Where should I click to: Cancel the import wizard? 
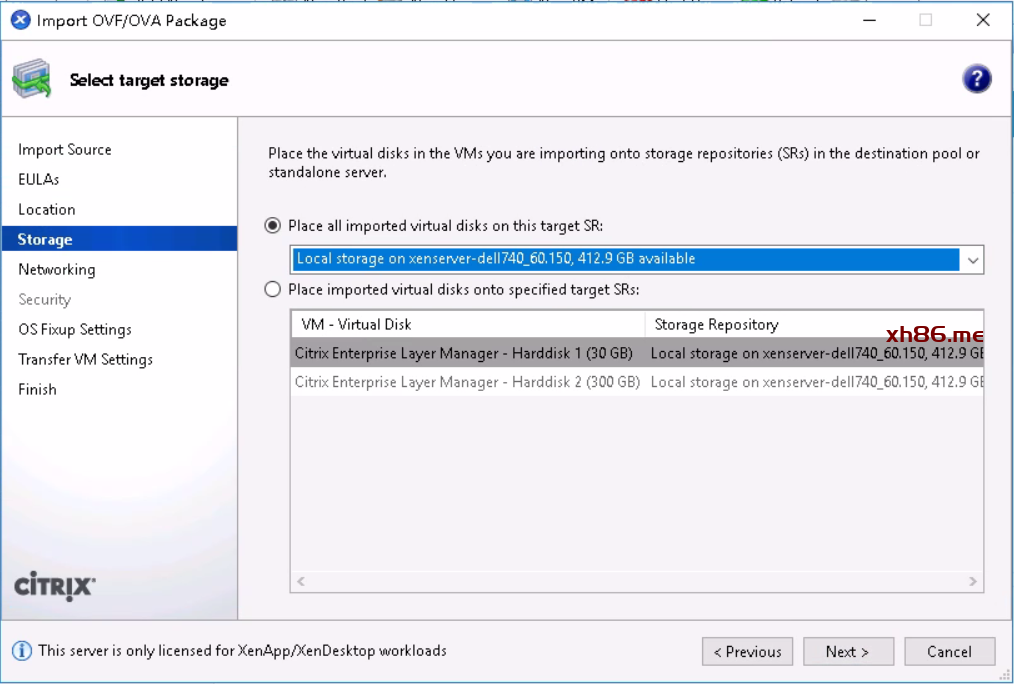click(x=949, y=652)
